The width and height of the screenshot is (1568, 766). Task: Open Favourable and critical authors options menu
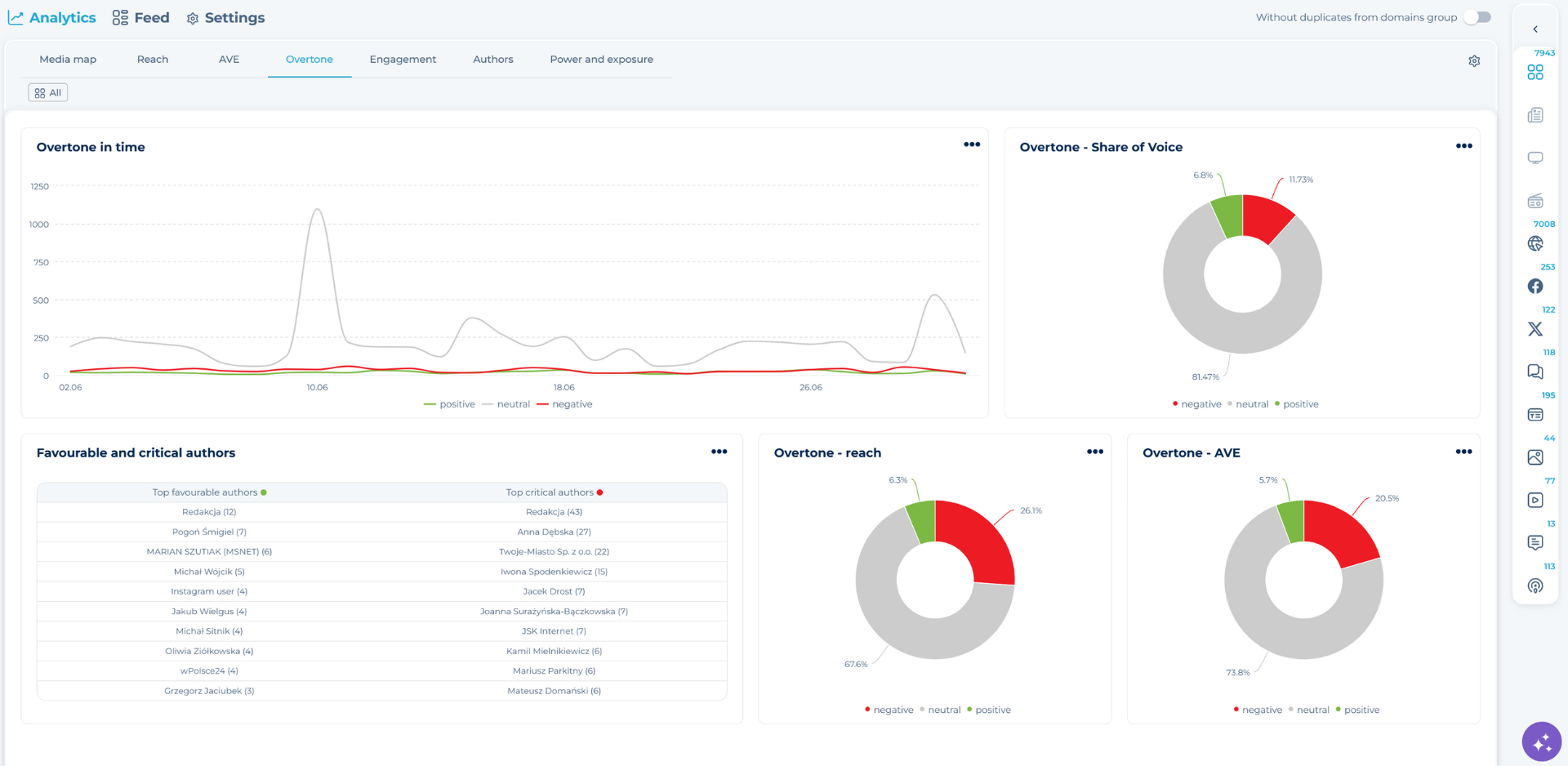coord(719,452)
